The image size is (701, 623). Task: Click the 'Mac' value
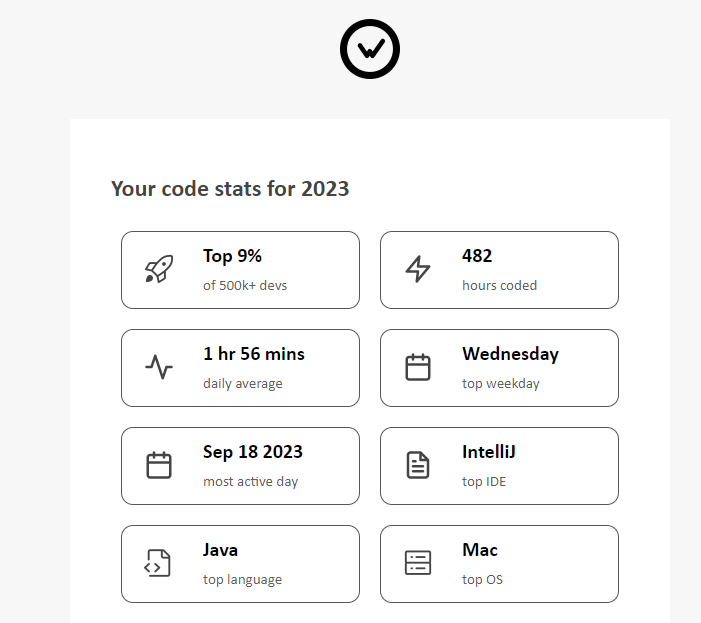pyautogui.click(x=480, y=550)
